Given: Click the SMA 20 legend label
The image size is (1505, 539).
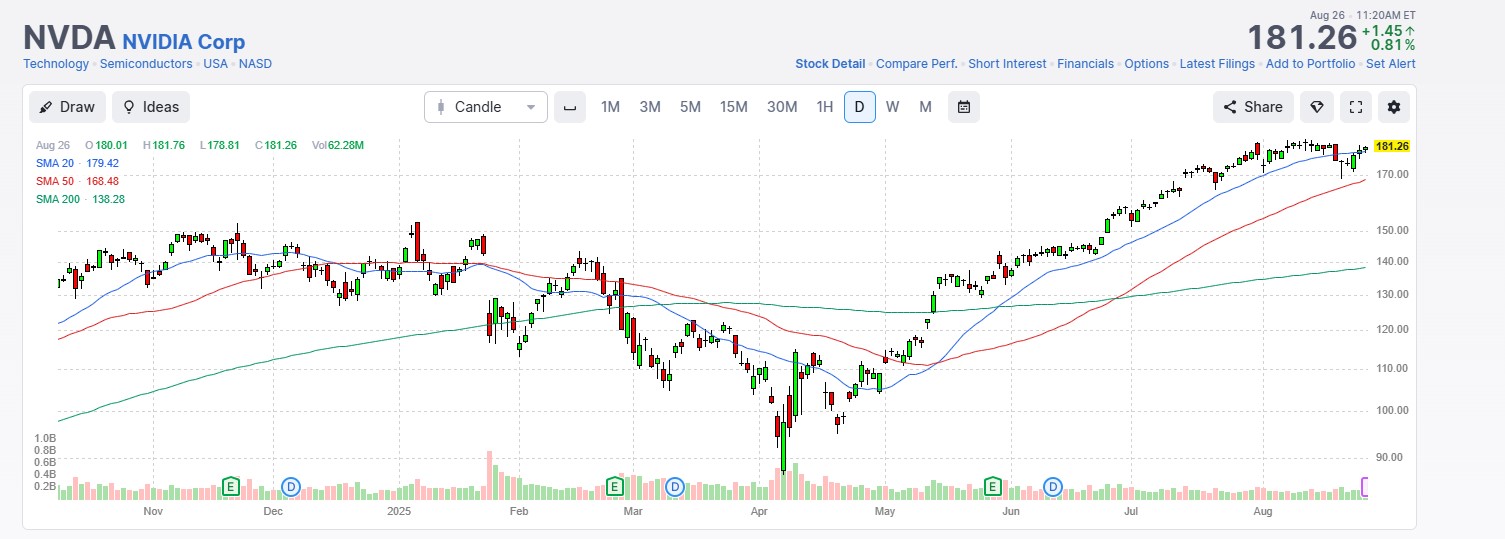Looking at the screenshot, I should click(x=54, y=163).
